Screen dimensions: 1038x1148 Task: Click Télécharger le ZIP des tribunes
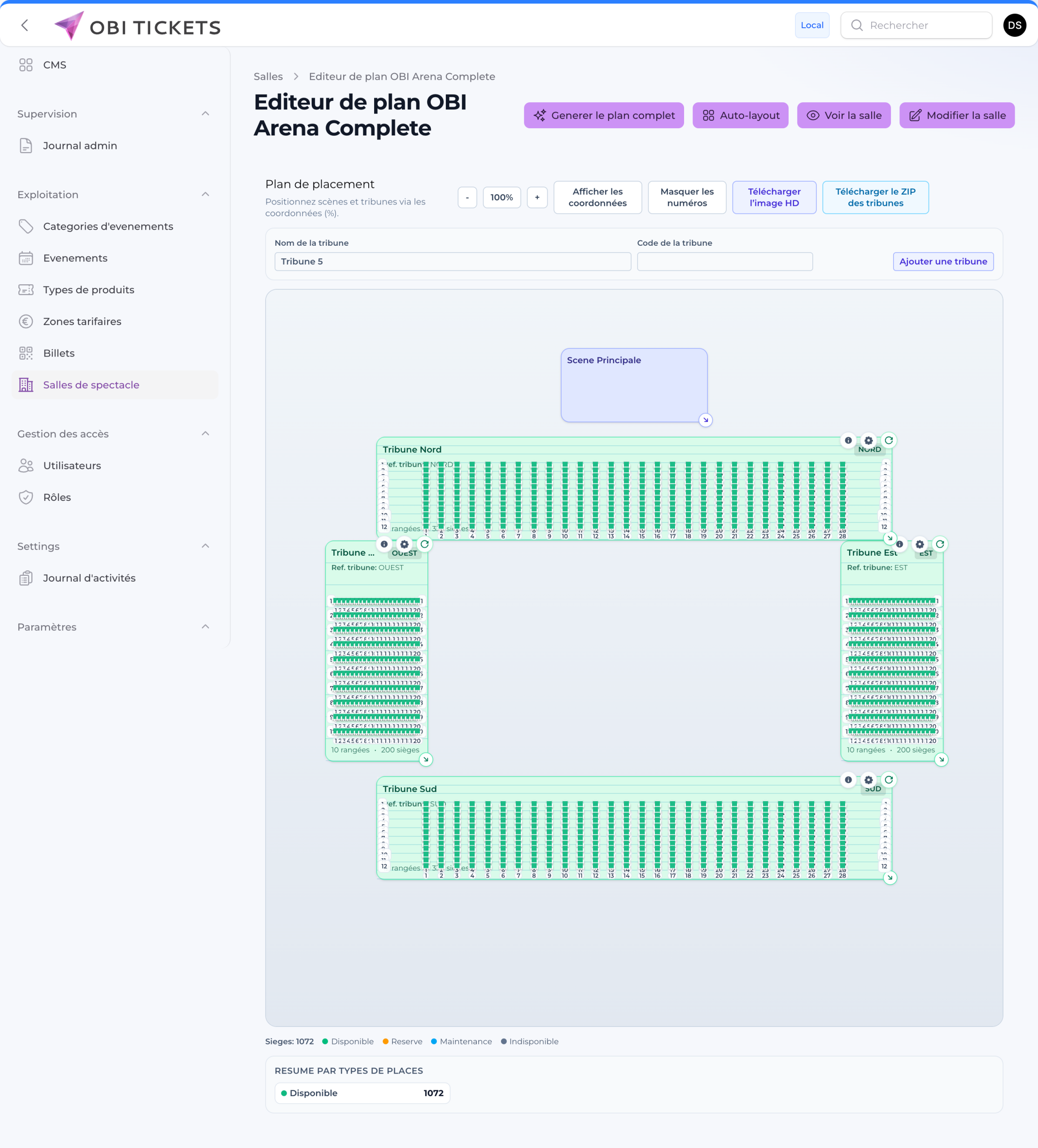click(876, 197)
